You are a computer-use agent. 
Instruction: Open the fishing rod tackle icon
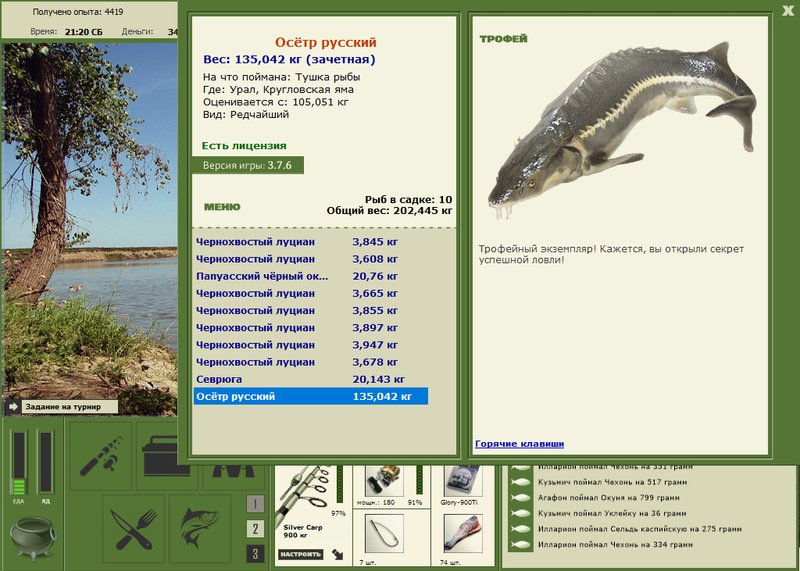(101, 455)
